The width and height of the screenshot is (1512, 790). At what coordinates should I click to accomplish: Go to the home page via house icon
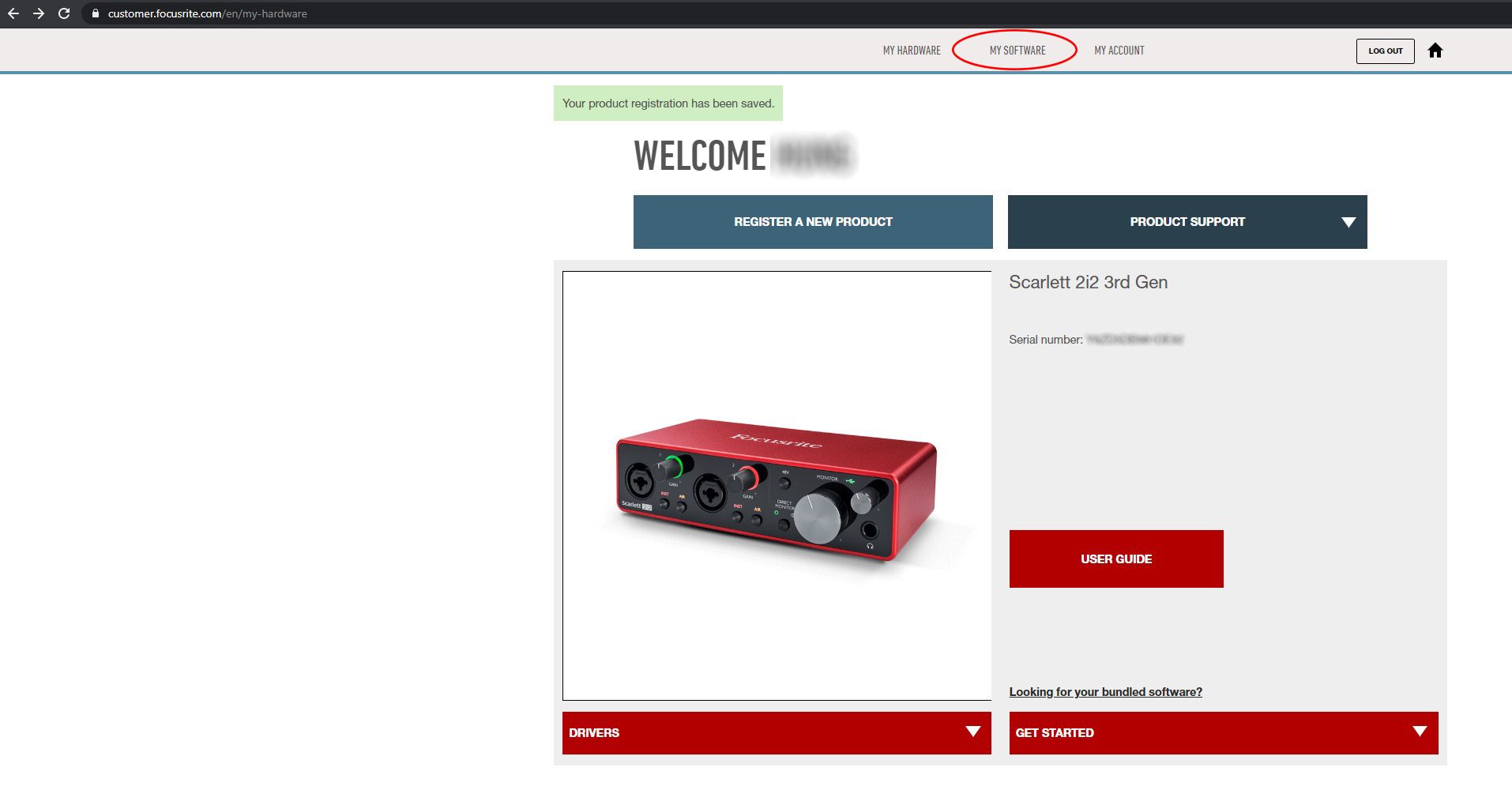pyautogui.click(x=1435, y=51)
